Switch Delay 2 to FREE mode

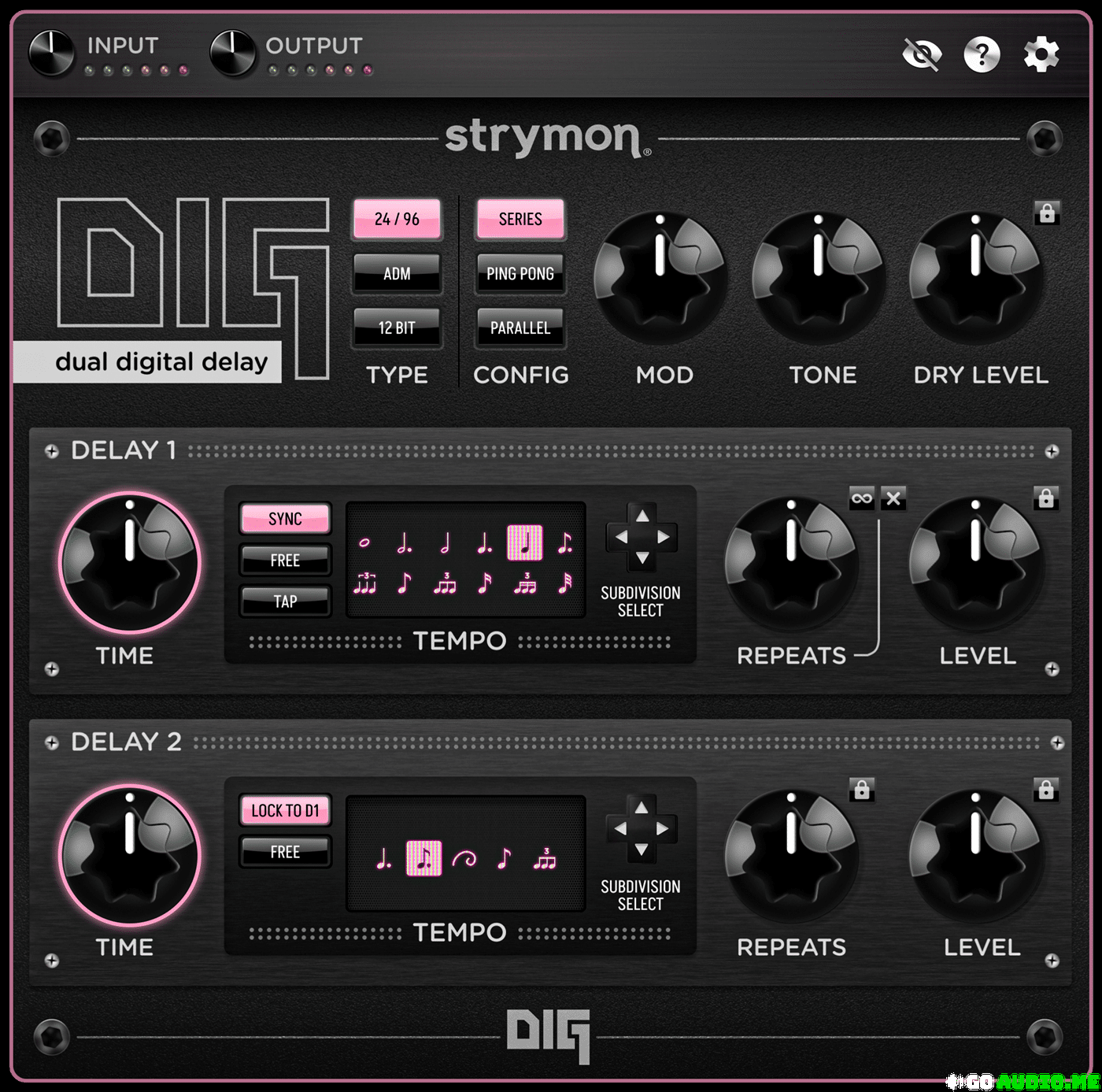point(285,852)
